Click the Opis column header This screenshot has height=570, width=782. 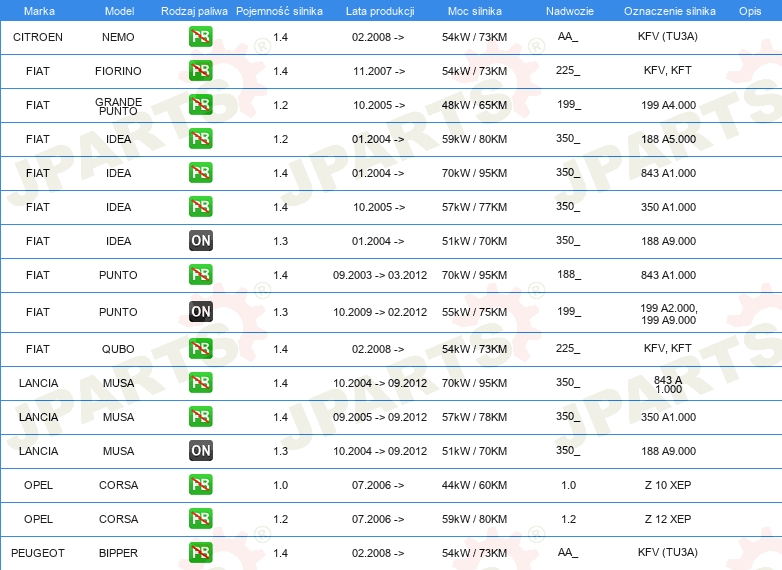click(x=750, y=11)
